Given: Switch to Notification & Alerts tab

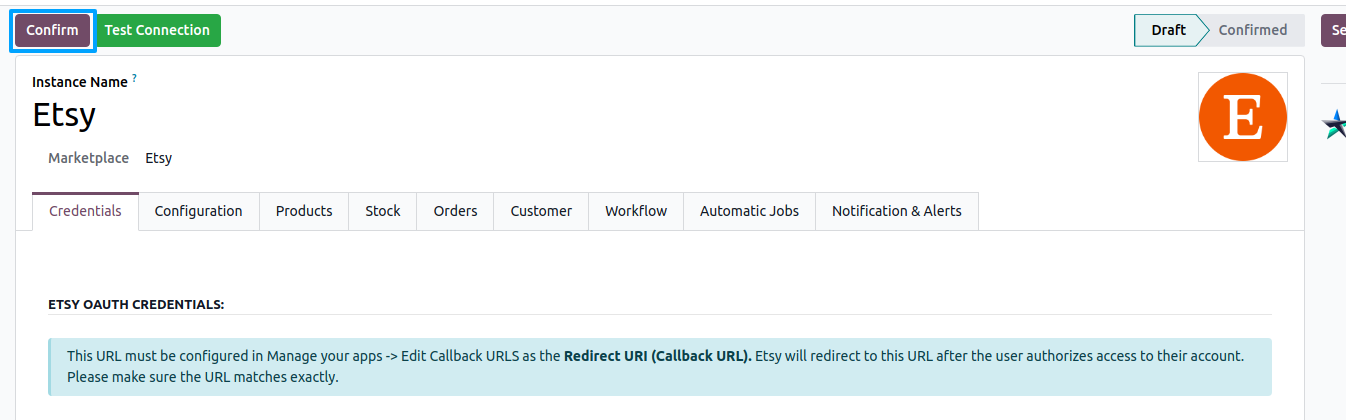Looking at the screenshot, I should (897, 211).
